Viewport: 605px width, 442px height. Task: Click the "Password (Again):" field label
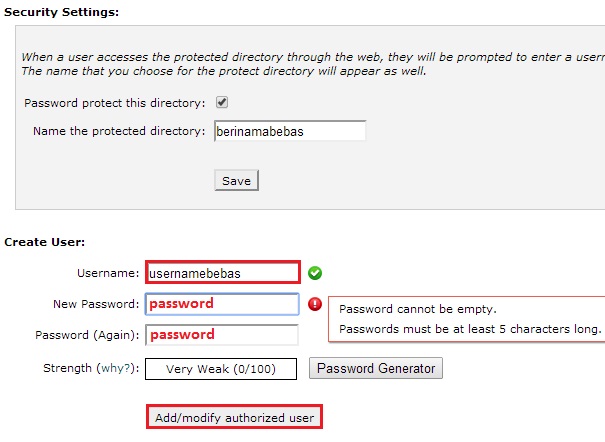click(x=88, y=335)
